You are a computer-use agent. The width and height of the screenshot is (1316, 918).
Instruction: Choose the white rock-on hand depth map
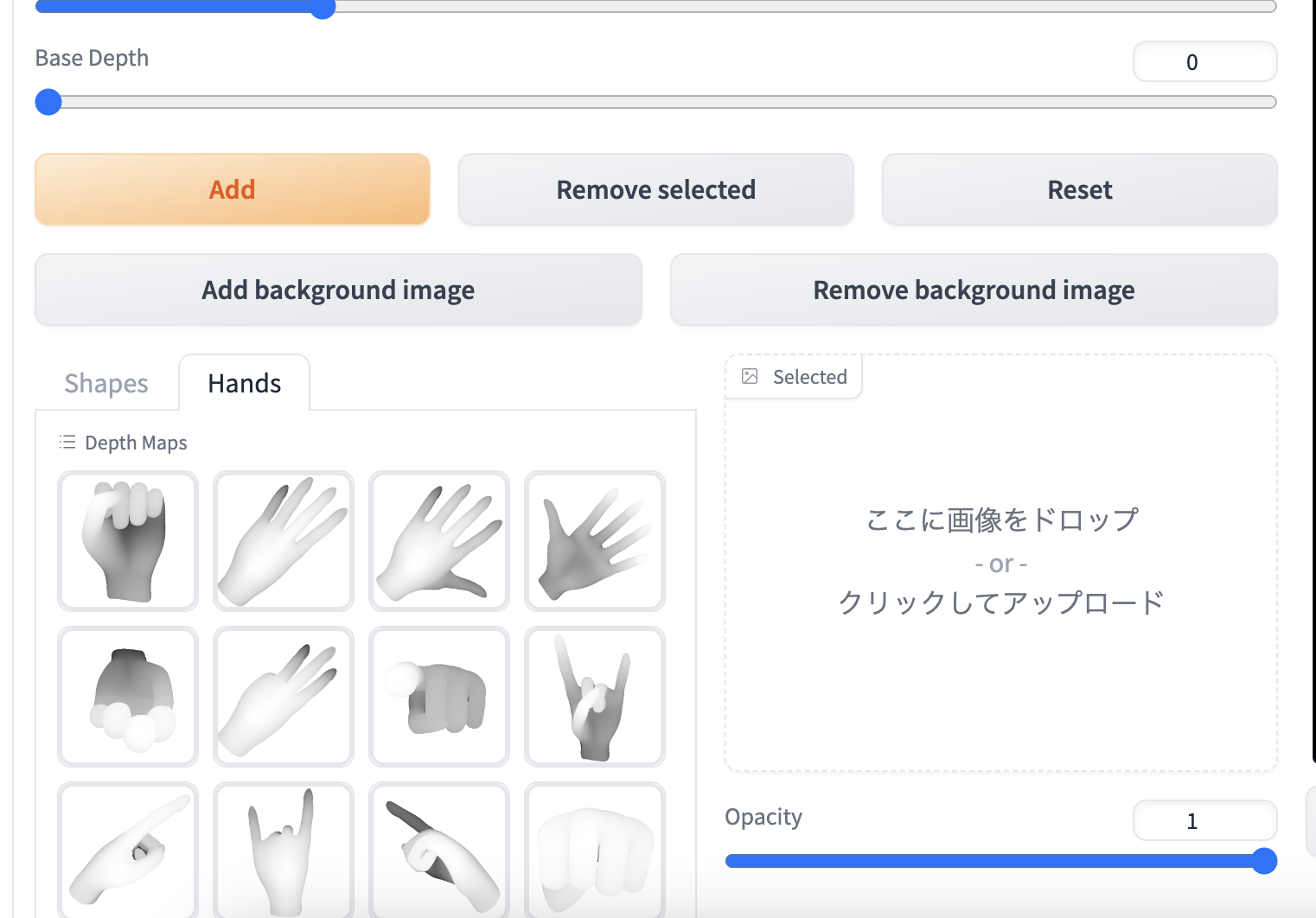pos(283,850)
